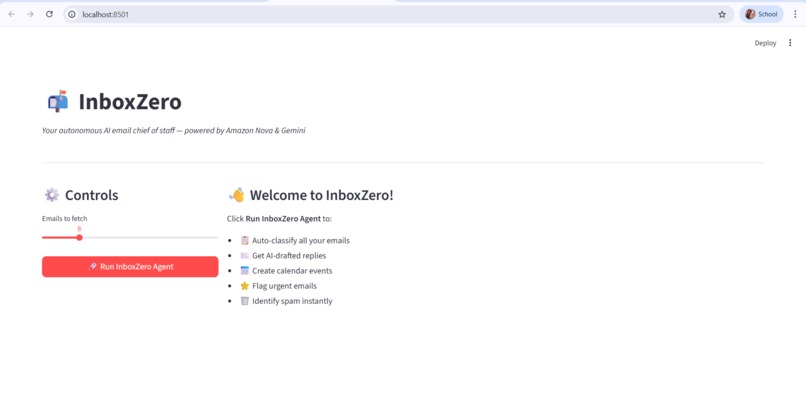This screenshot has height=405, width=806.
Task: Open site info icon in address bar
Action: [72, 14]
